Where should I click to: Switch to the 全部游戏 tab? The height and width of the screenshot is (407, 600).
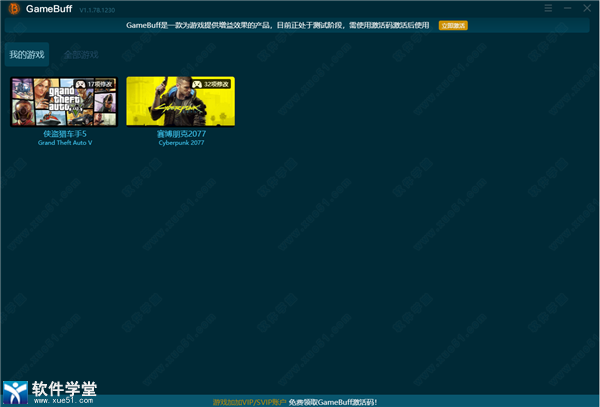click(x=81, y=54)
